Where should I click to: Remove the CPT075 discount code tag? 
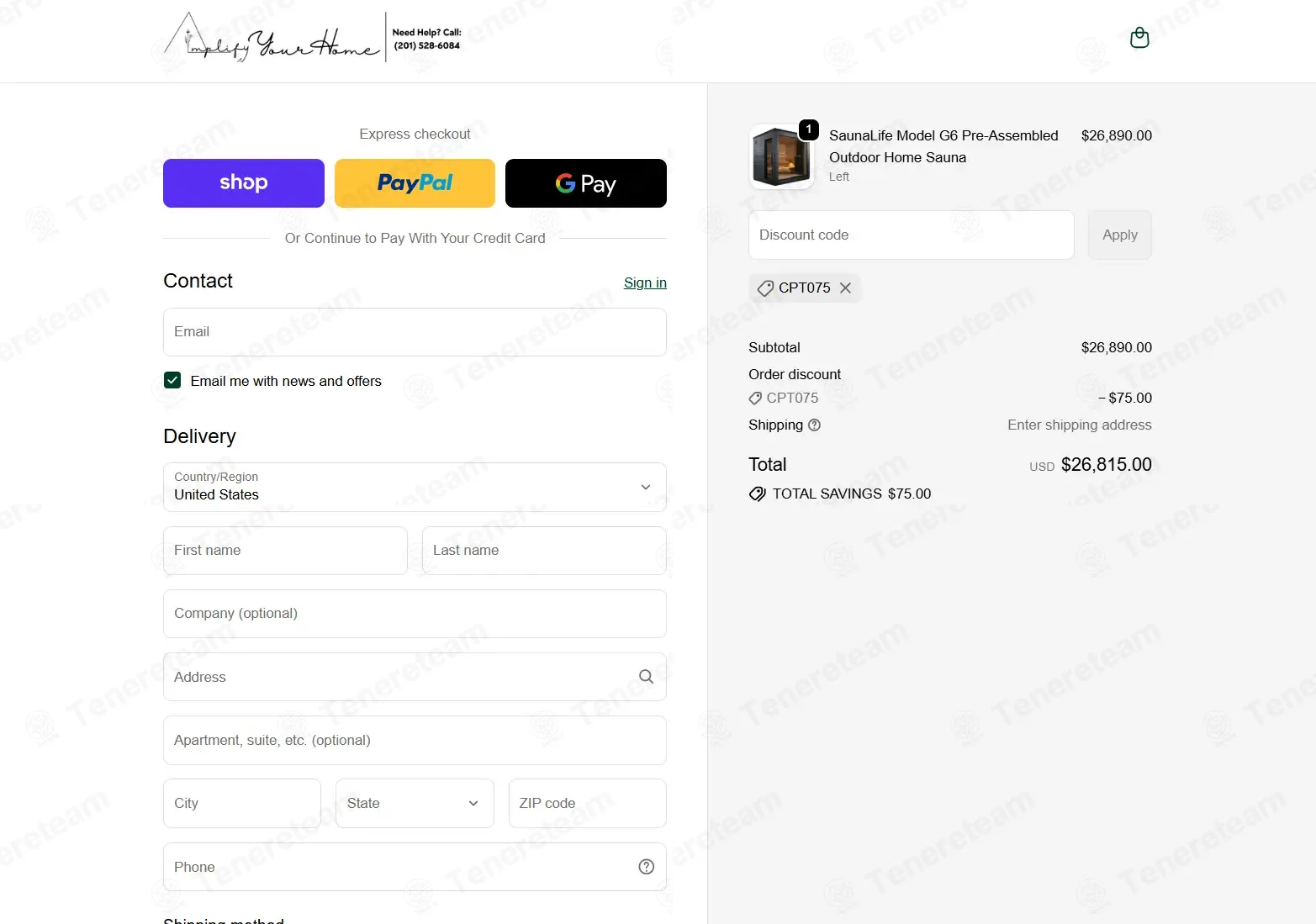[x=845, y=288]
